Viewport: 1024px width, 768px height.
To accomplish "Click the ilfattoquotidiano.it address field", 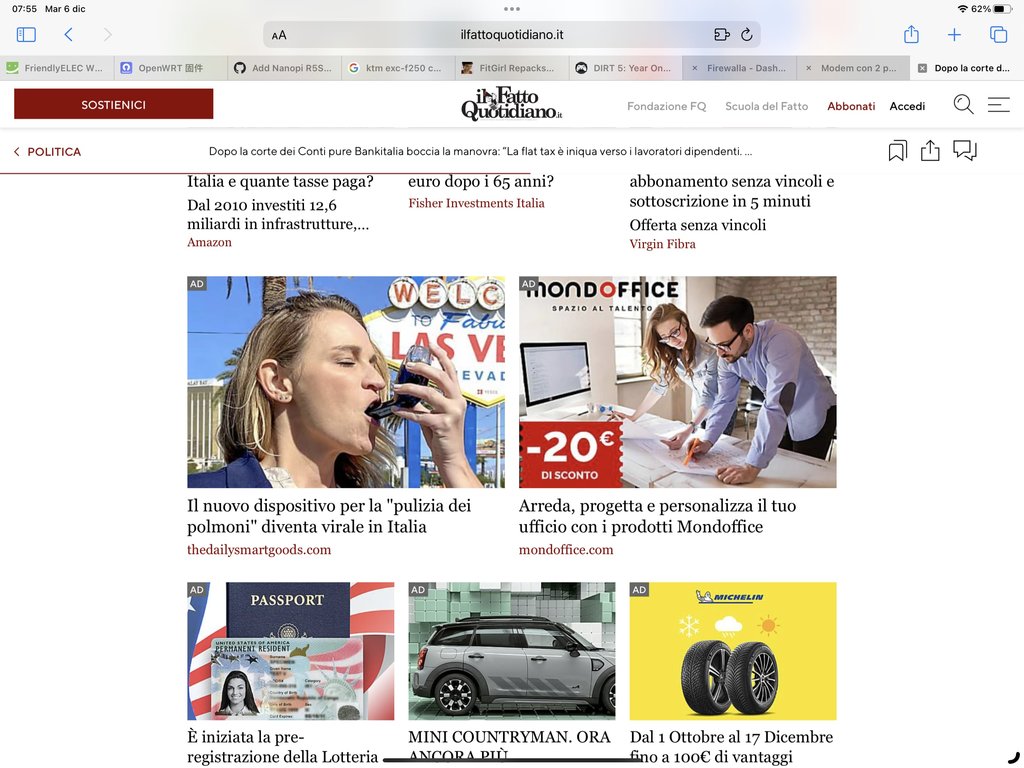I will tap(512, 35).
